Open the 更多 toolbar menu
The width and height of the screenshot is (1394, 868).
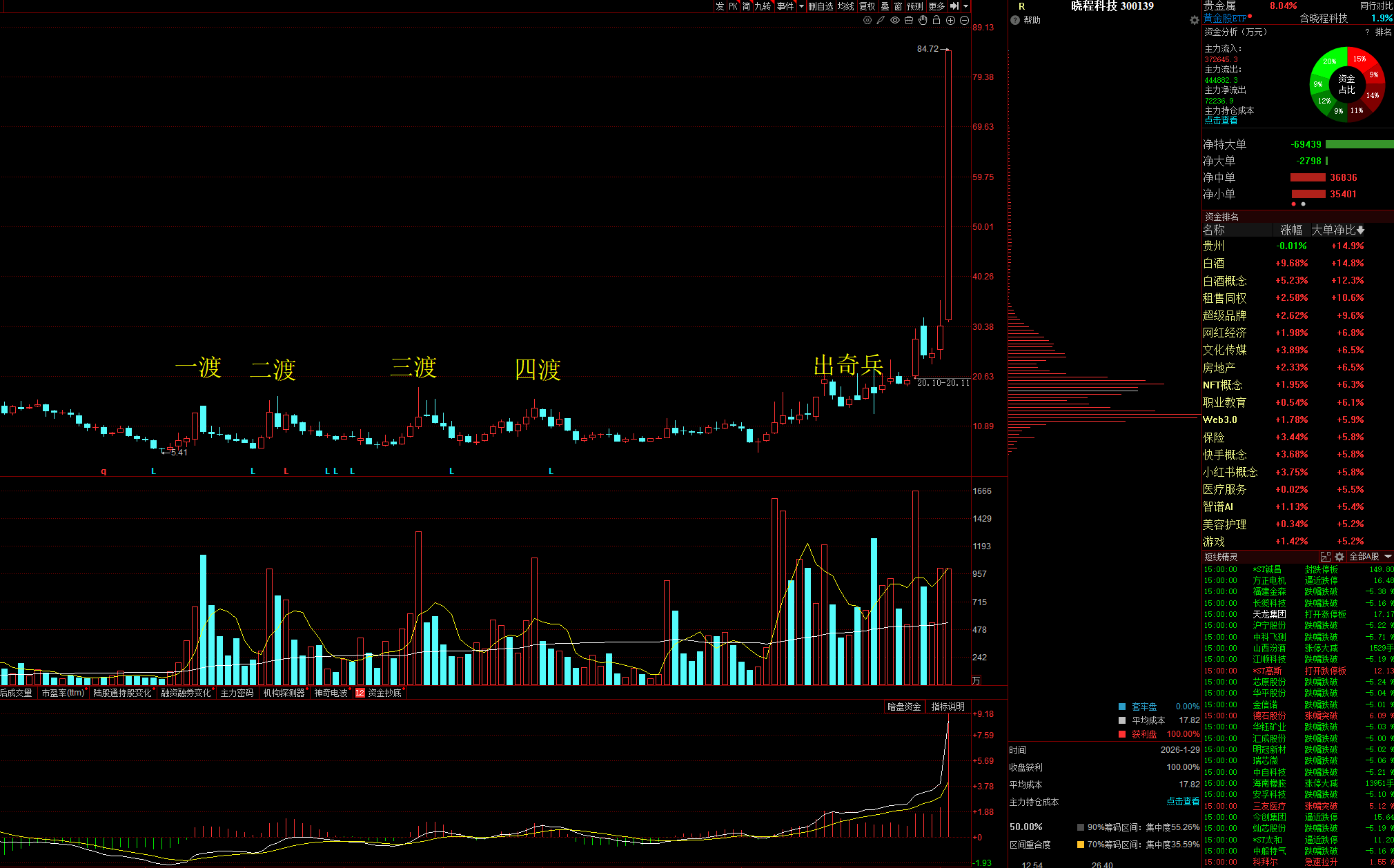936,6
